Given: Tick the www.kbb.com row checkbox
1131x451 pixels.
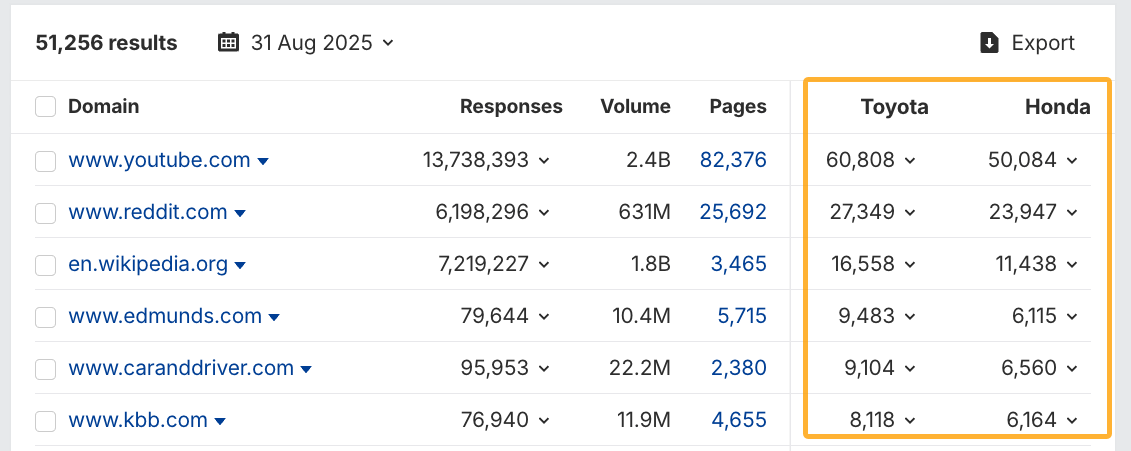Looking at the screenshot, I should click(45, 420).
